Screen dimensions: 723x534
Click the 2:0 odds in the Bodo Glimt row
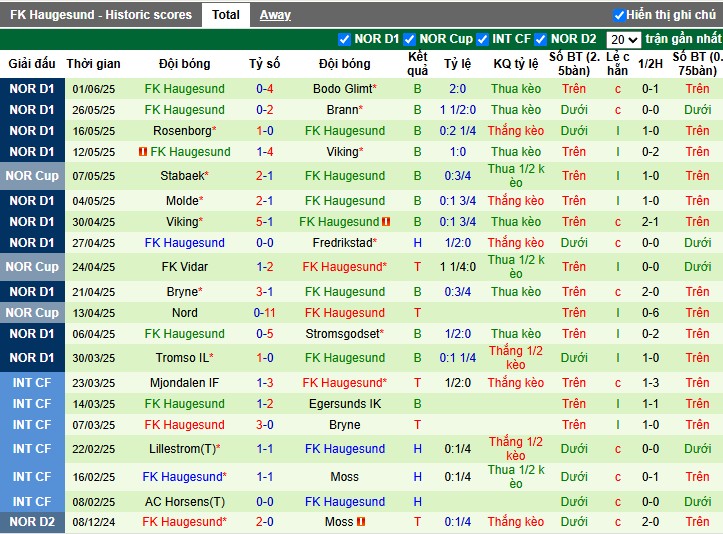coord(457,89)
